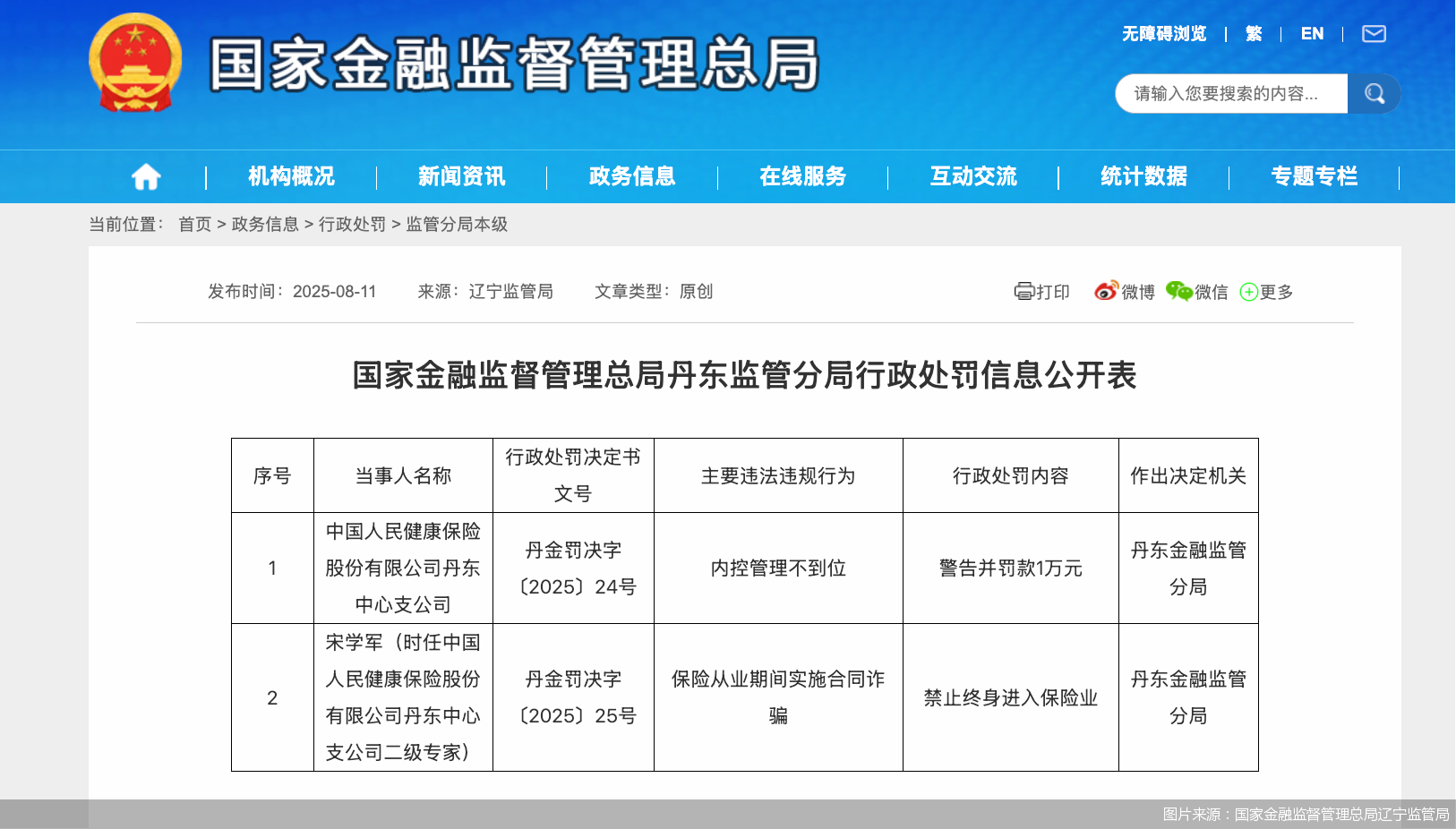The width and height of the screenshot is (1456, 829).
Task: Click the 当事人名称 column header
Action: tap(403, 475)
